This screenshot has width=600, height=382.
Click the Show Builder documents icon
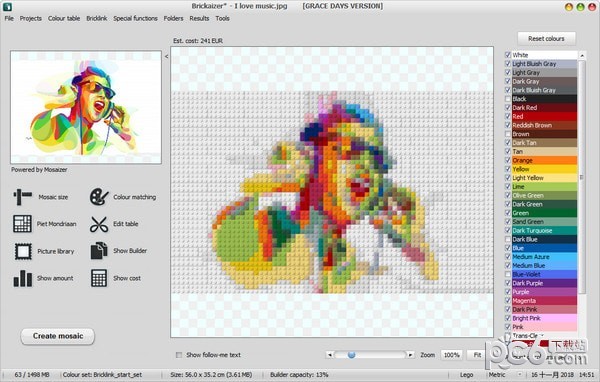[99, 251]
